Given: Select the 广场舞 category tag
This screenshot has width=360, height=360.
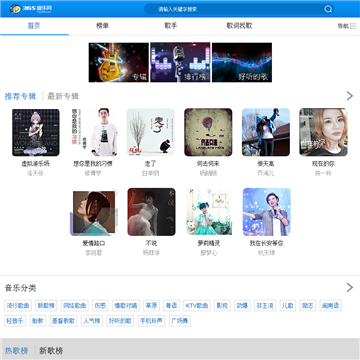Looking at the screenshot, I should click(x=180, y=321).
